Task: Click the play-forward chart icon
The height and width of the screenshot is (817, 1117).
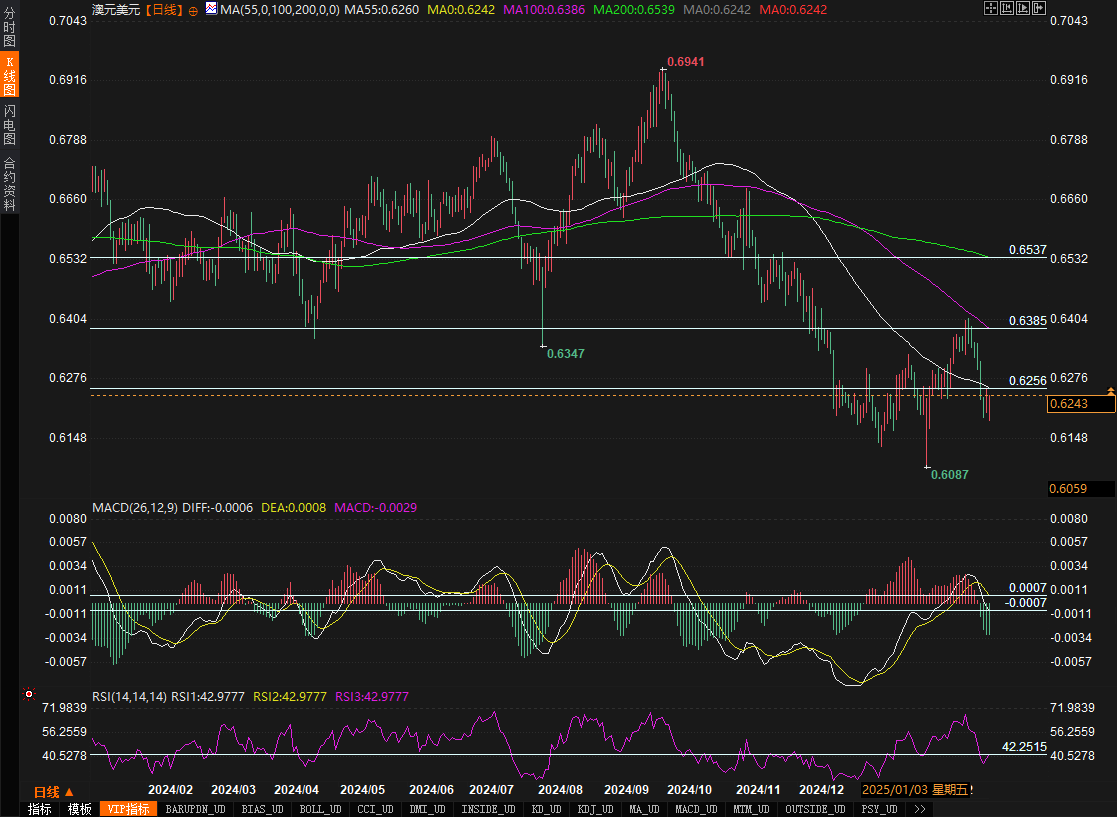Action: point(1023,8)
